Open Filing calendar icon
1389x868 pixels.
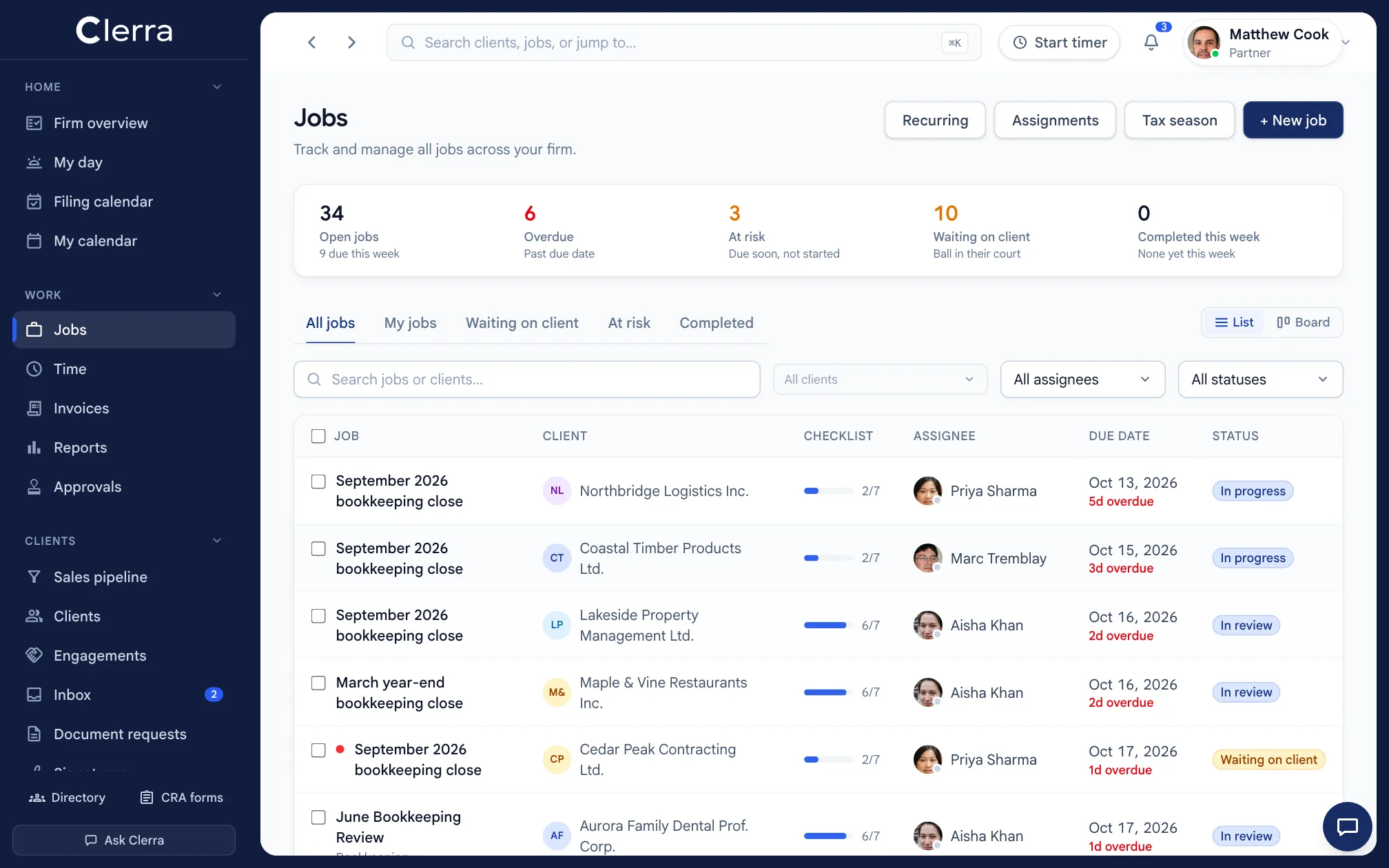[x=34, y=202]
